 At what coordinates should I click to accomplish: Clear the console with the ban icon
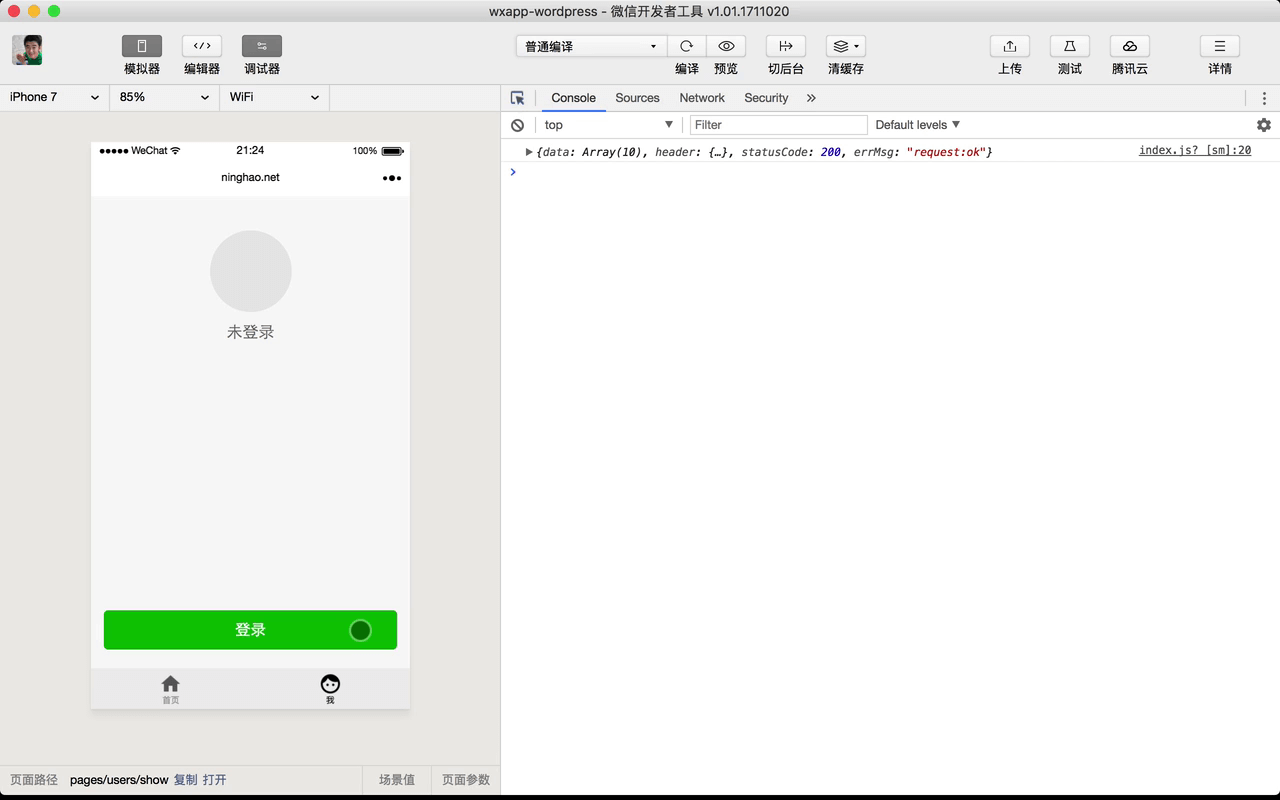click(x=517, y=125)
